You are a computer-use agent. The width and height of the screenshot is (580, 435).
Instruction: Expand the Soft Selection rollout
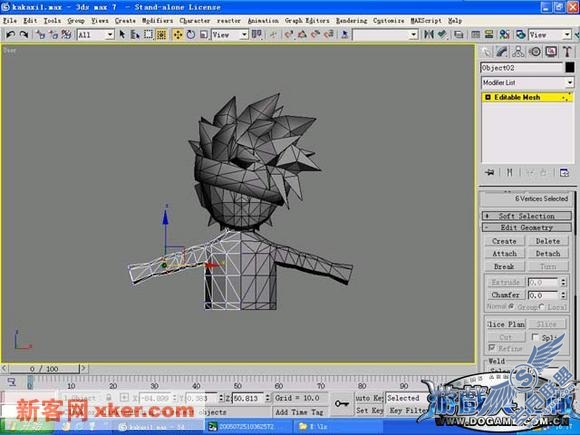527,216
